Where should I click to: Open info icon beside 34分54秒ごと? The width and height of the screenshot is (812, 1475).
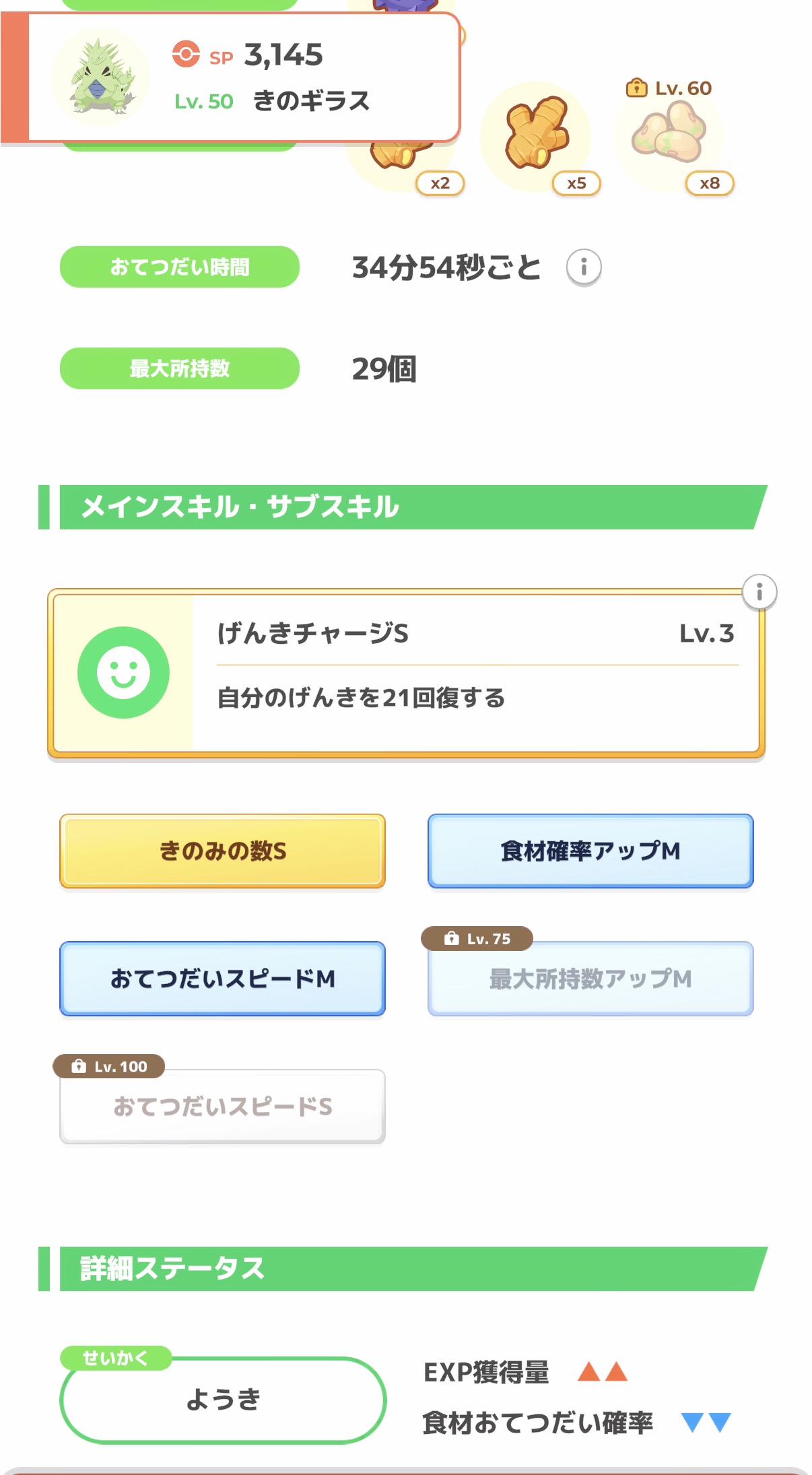coord(583,267)
